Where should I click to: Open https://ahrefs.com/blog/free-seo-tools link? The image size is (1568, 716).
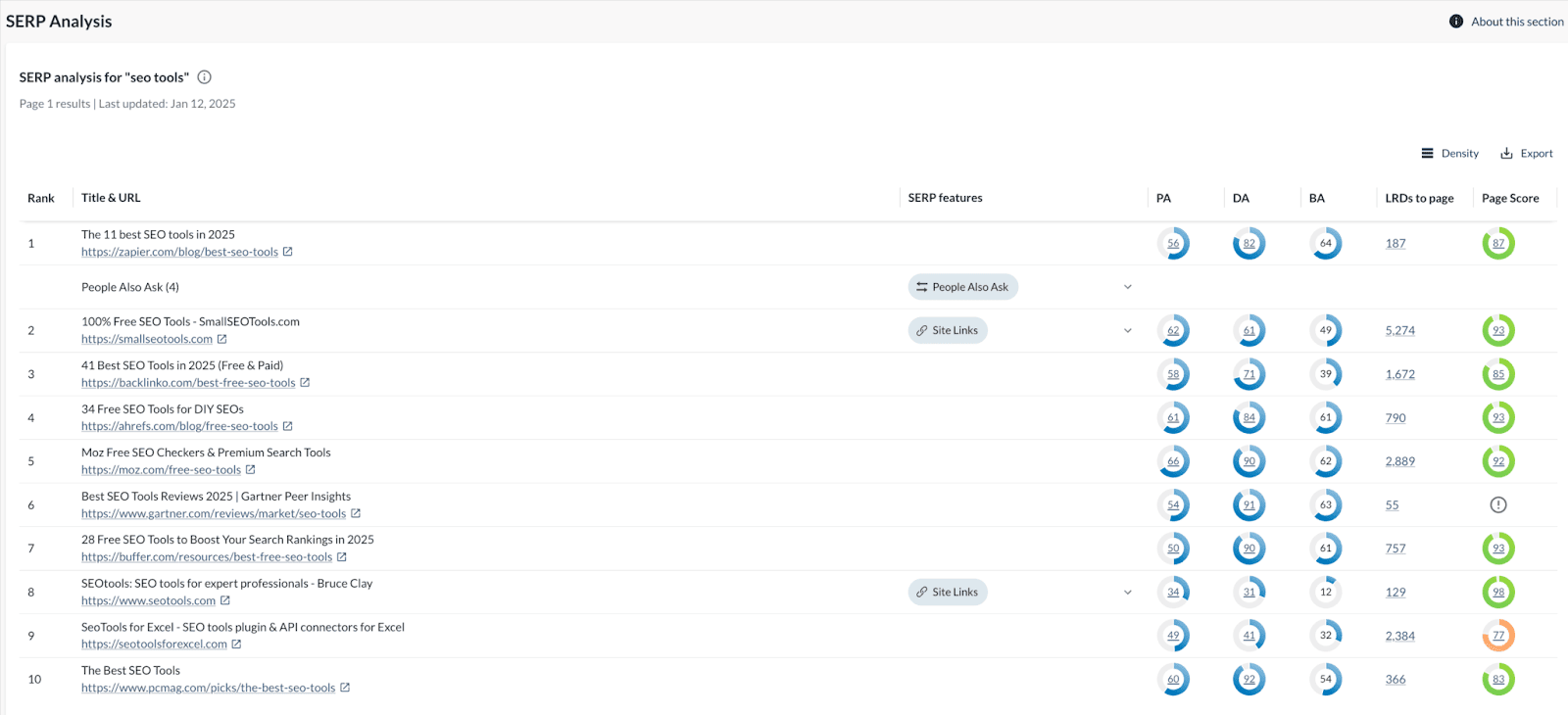point(179,426)
